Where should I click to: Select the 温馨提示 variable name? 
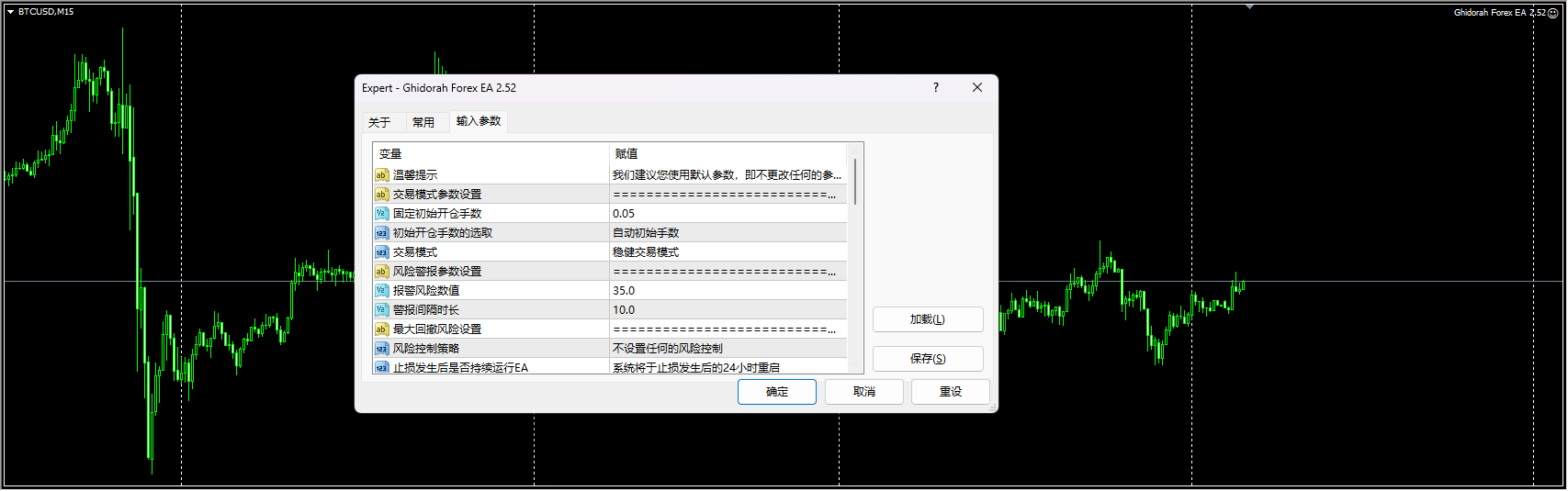(x=415, y=175)
